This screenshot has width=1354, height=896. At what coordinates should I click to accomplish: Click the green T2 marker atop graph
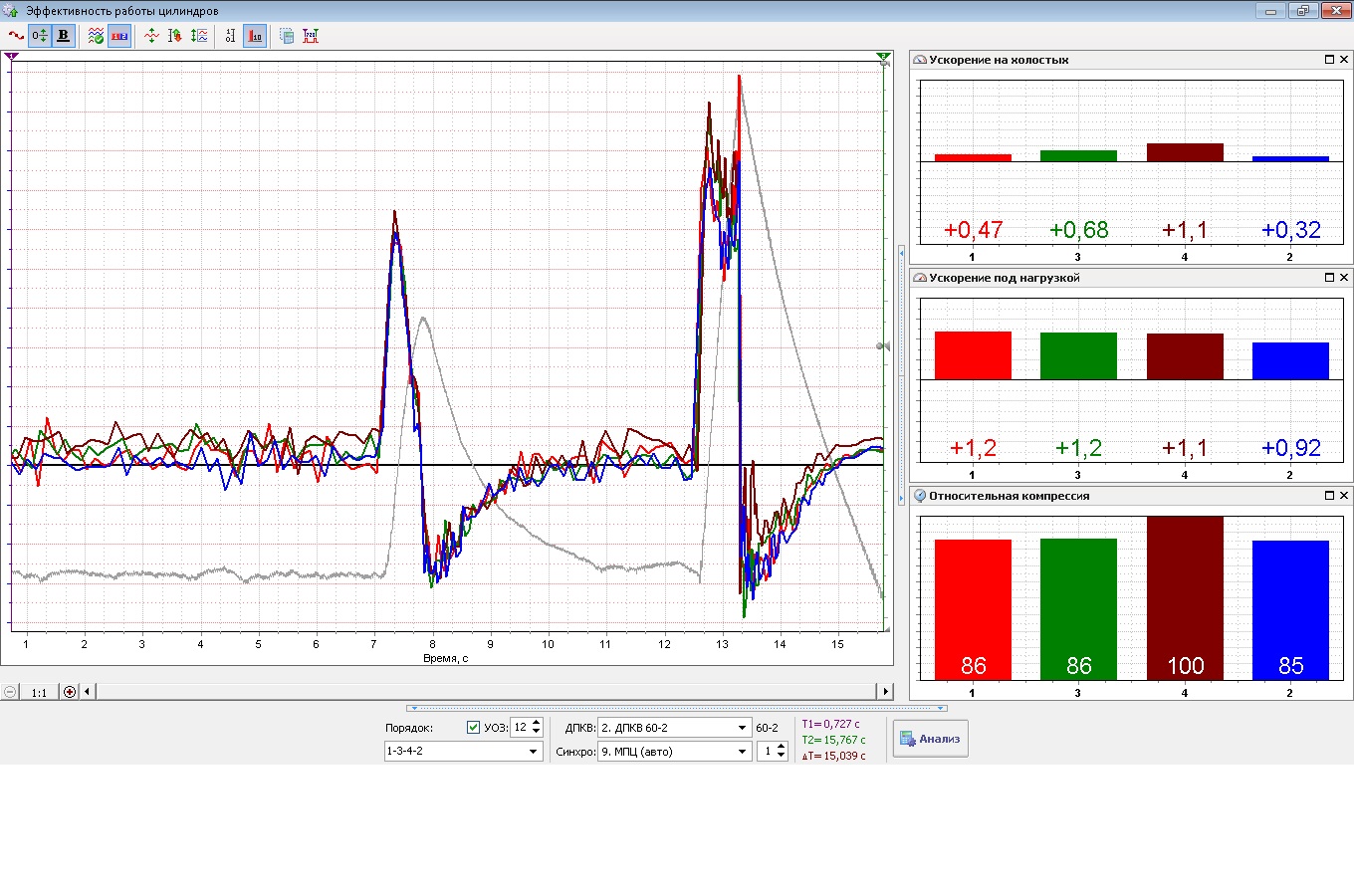coord(883,57)
